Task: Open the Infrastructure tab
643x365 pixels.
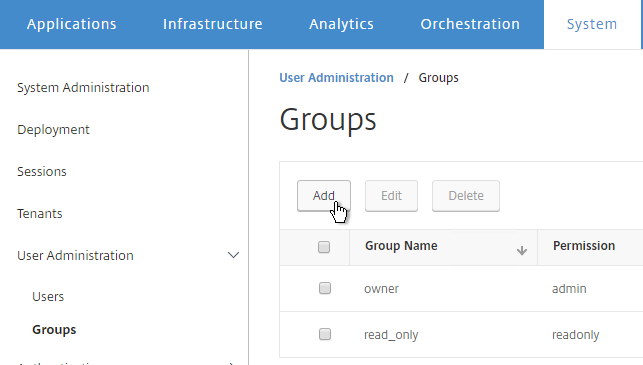Action: click(212, 24)
